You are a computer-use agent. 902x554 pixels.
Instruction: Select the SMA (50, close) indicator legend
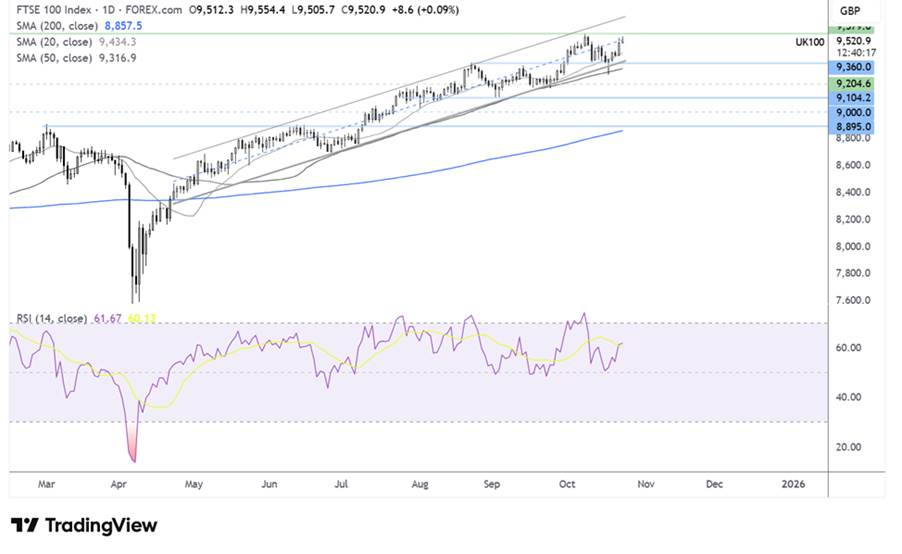[51, 57]
